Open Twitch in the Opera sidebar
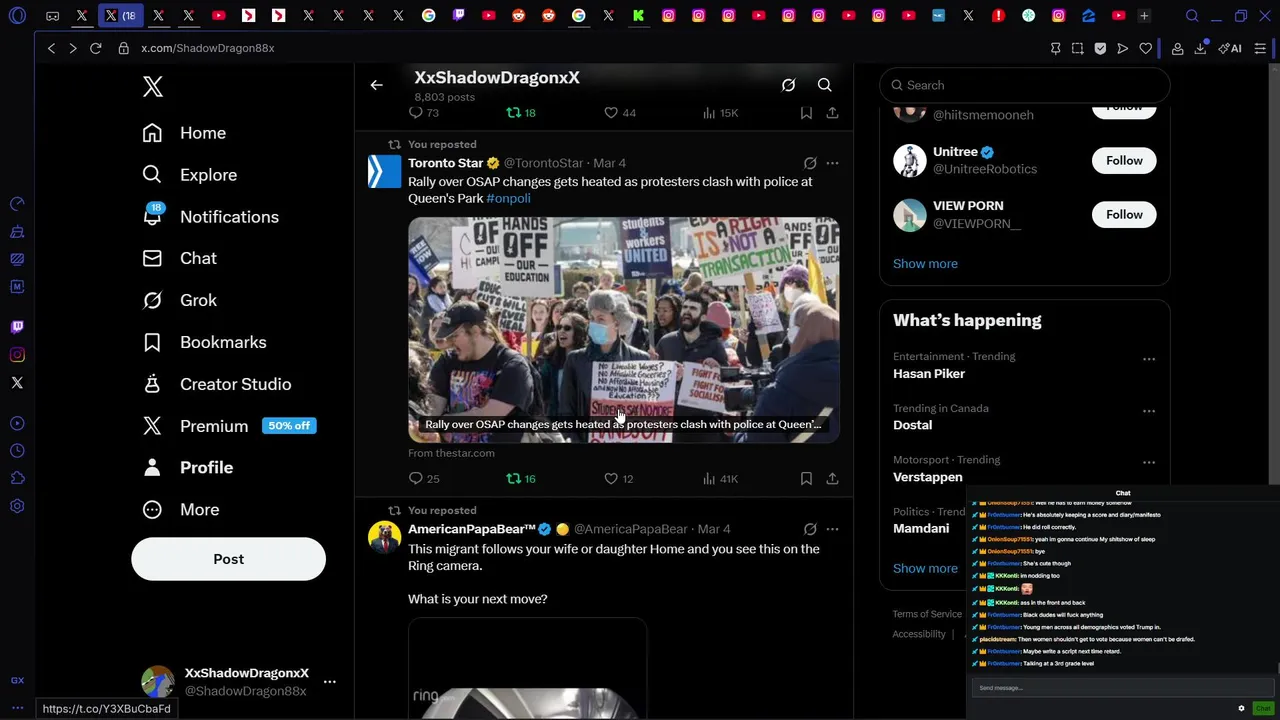 (17, 327)
